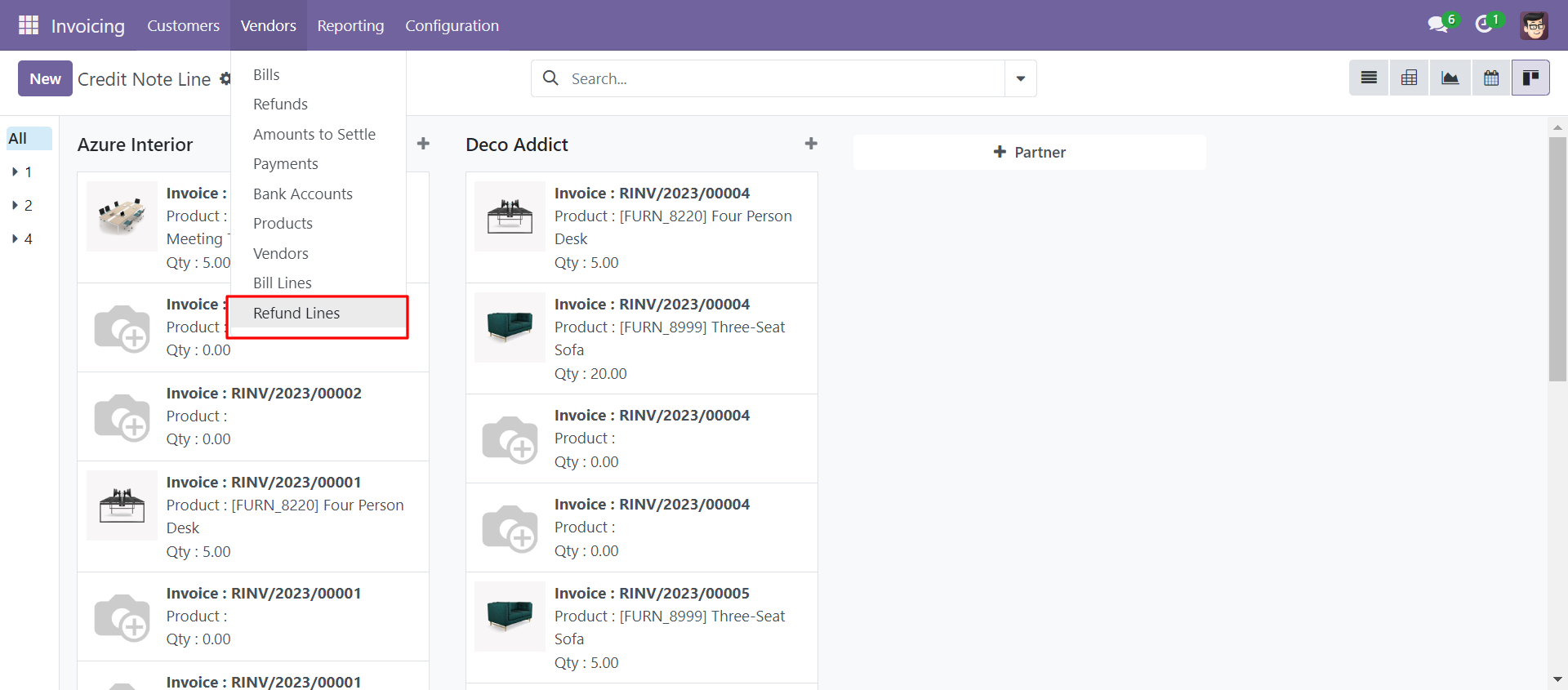Select All in the side filter panel
This screenshot has width=1568, height=690.
click(29, 139)
